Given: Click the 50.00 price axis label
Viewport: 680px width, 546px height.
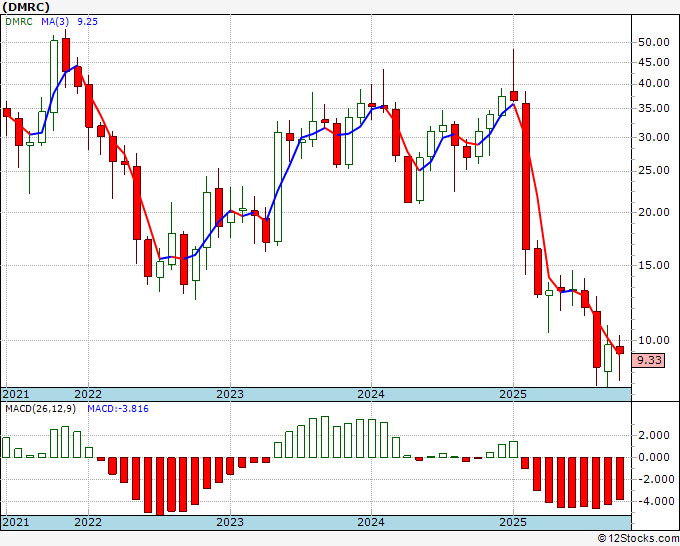Looking at the screenshot, I should [x=654, y=43].
